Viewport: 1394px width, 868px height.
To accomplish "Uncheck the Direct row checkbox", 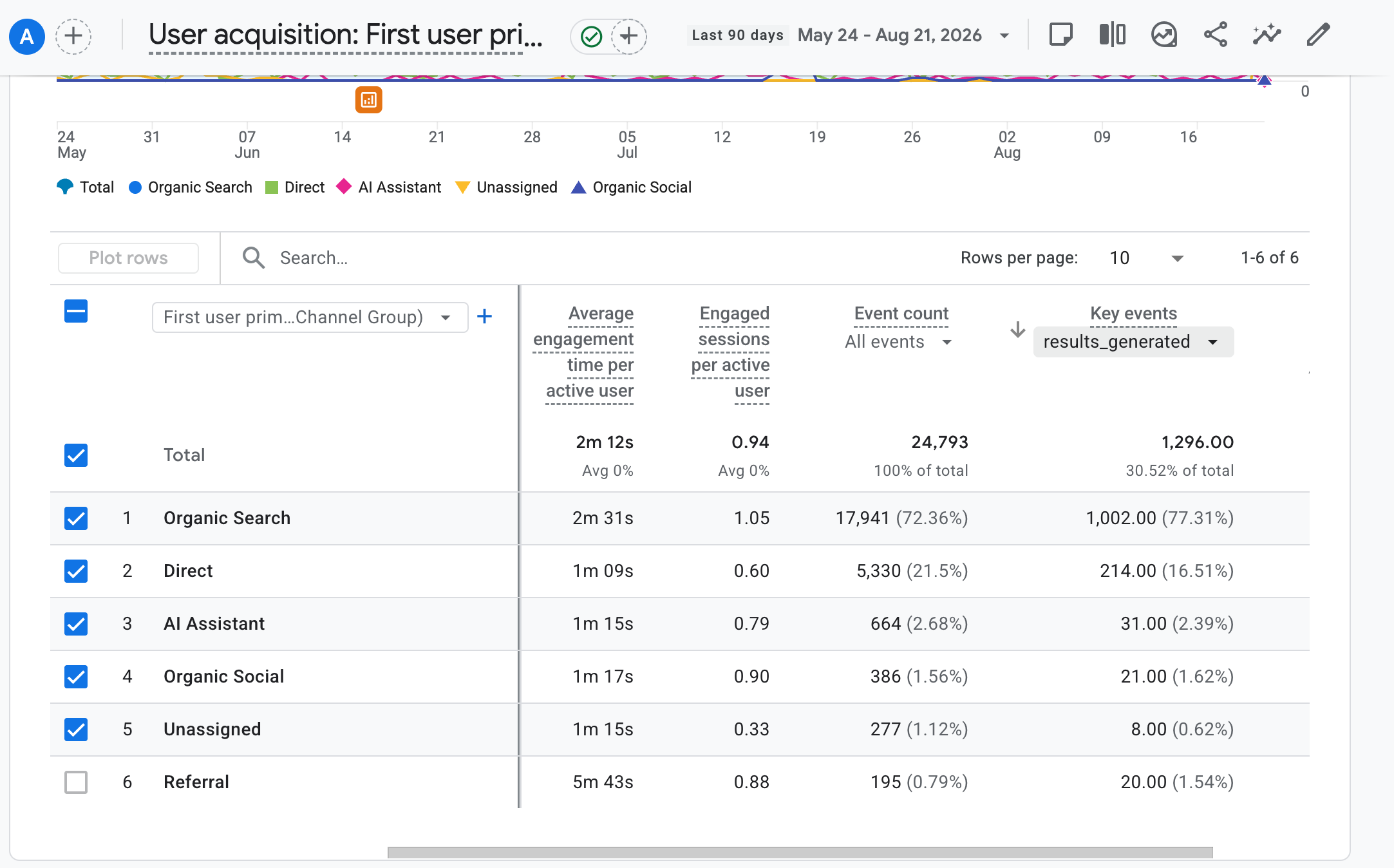I will (76, 571).
